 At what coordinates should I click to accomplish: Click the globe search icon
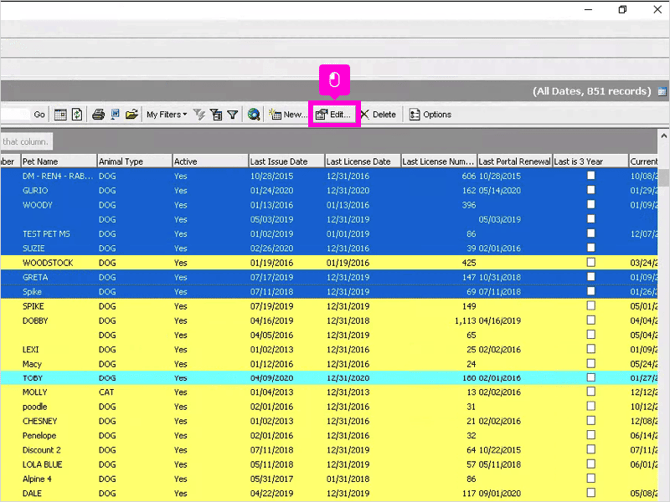(x=254, y=114)
